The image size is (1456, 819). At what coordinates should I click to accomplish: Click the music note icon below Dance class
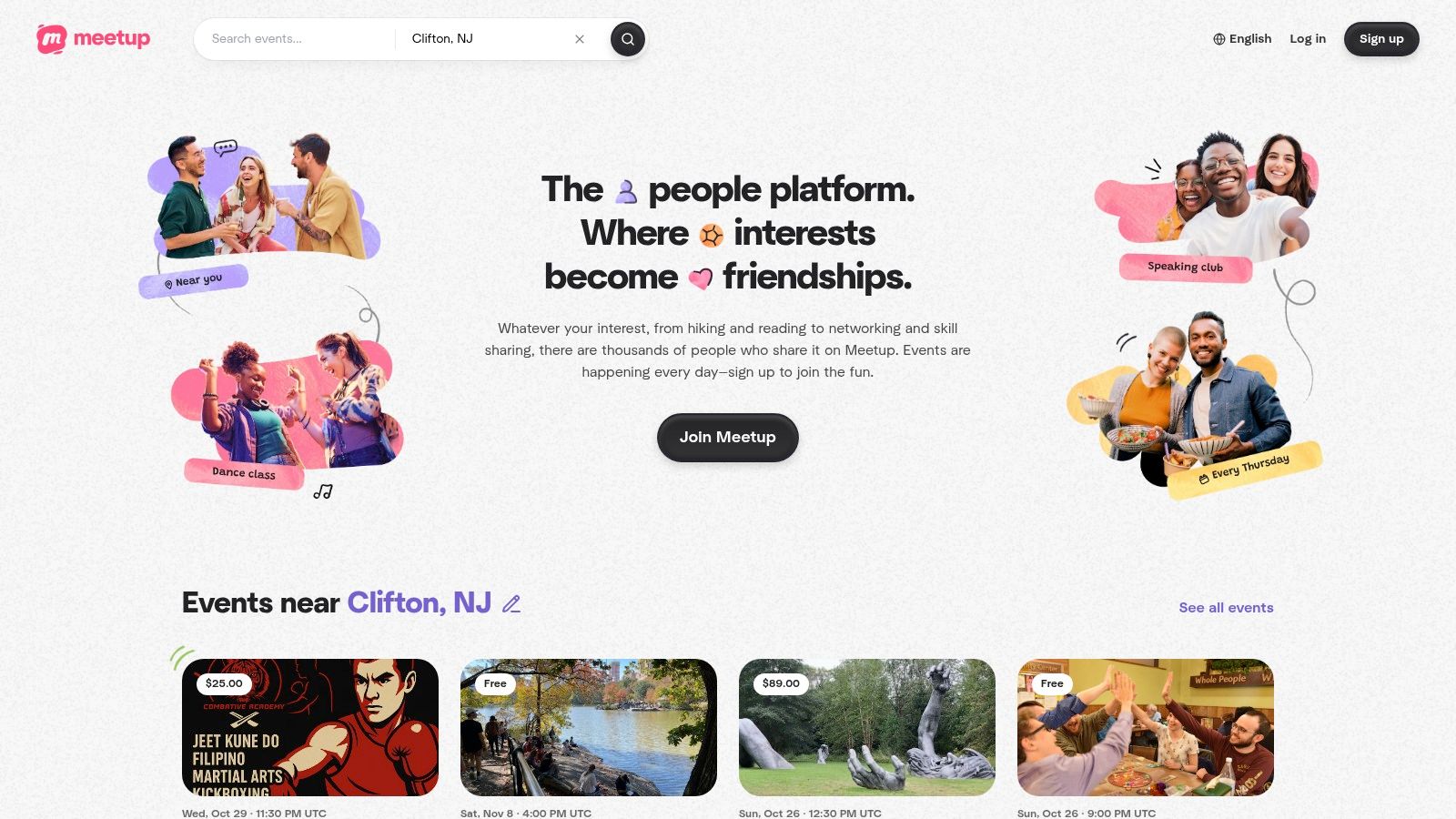tap(323, 491)
